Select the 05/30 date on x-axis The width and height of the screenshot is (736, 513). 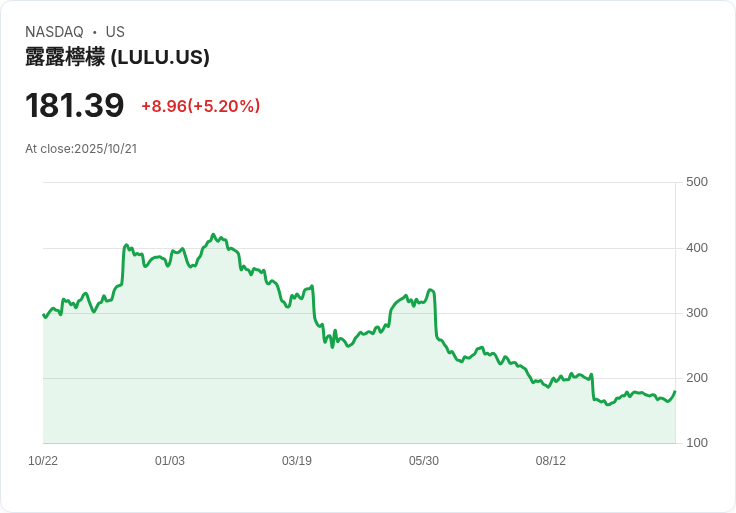tap(424, 461)
